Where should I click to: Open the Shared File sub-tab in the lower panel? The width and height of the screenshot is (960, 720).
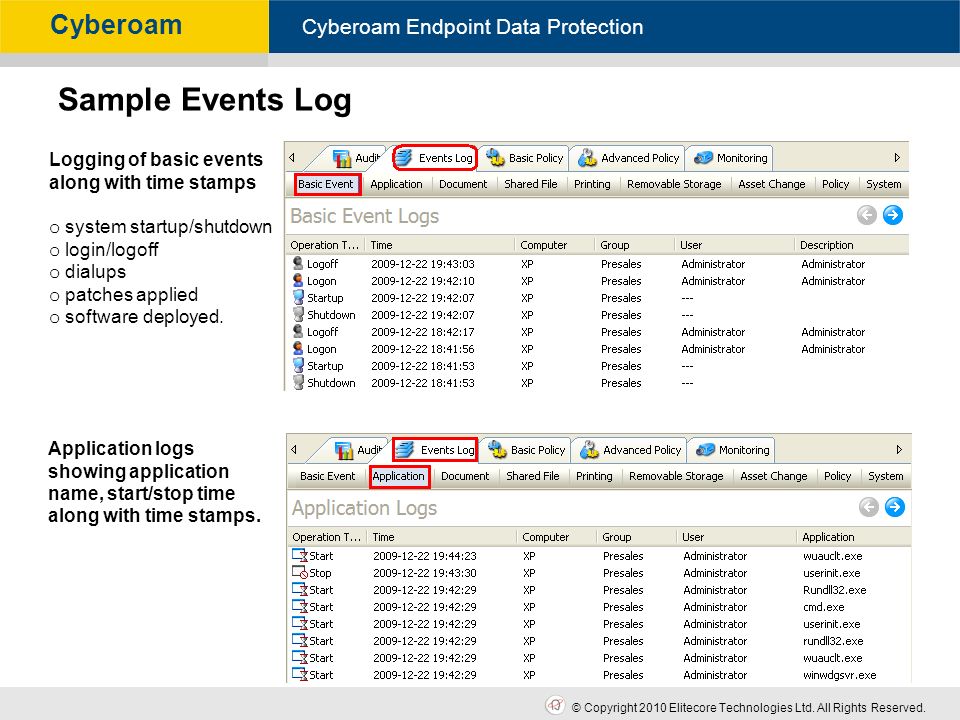tap(533, 476)
